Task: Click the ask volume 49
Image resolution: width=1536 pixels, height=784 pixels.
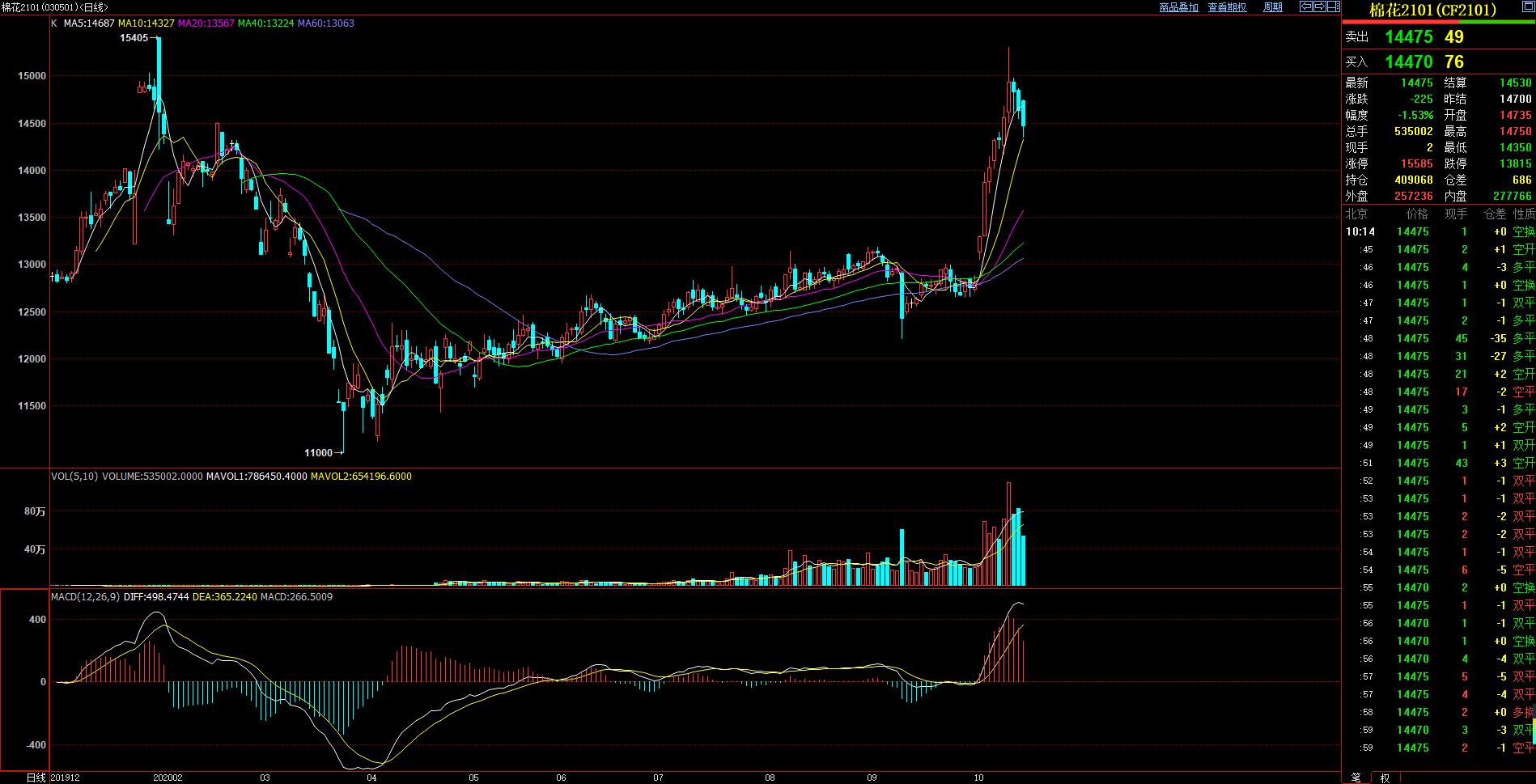Action: [1454, 36]
